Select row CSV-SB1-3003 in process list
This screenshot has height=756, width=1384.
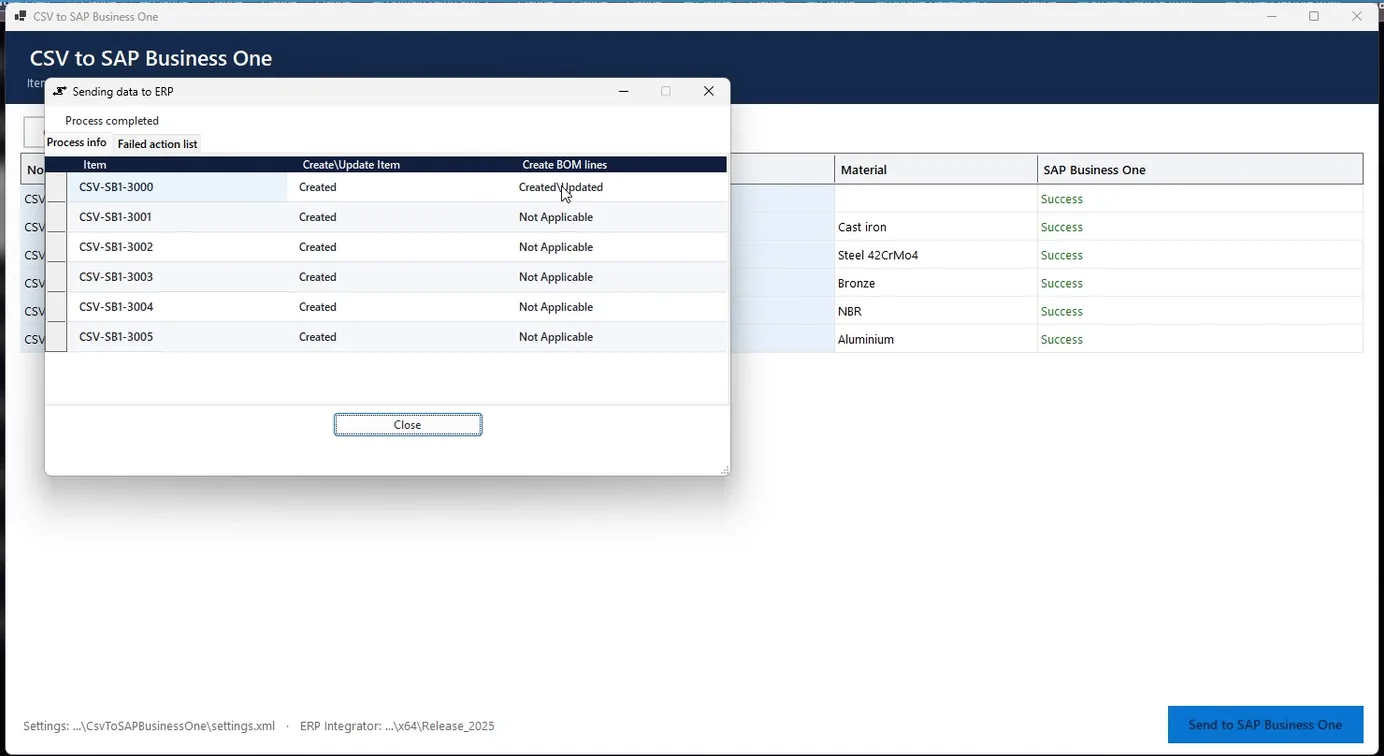(x=386, y=277)
